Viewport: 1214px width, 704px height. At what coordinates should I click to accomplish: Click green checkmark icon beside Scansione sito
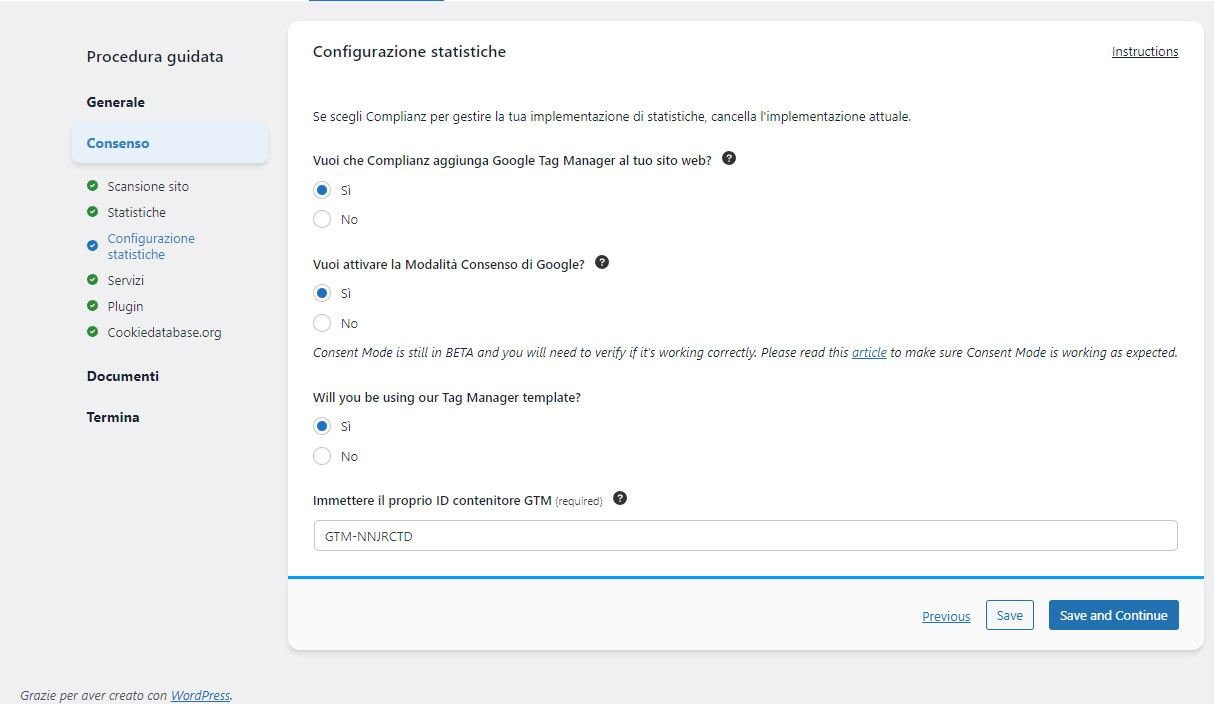pyautogui.click(x=93, y=186)
